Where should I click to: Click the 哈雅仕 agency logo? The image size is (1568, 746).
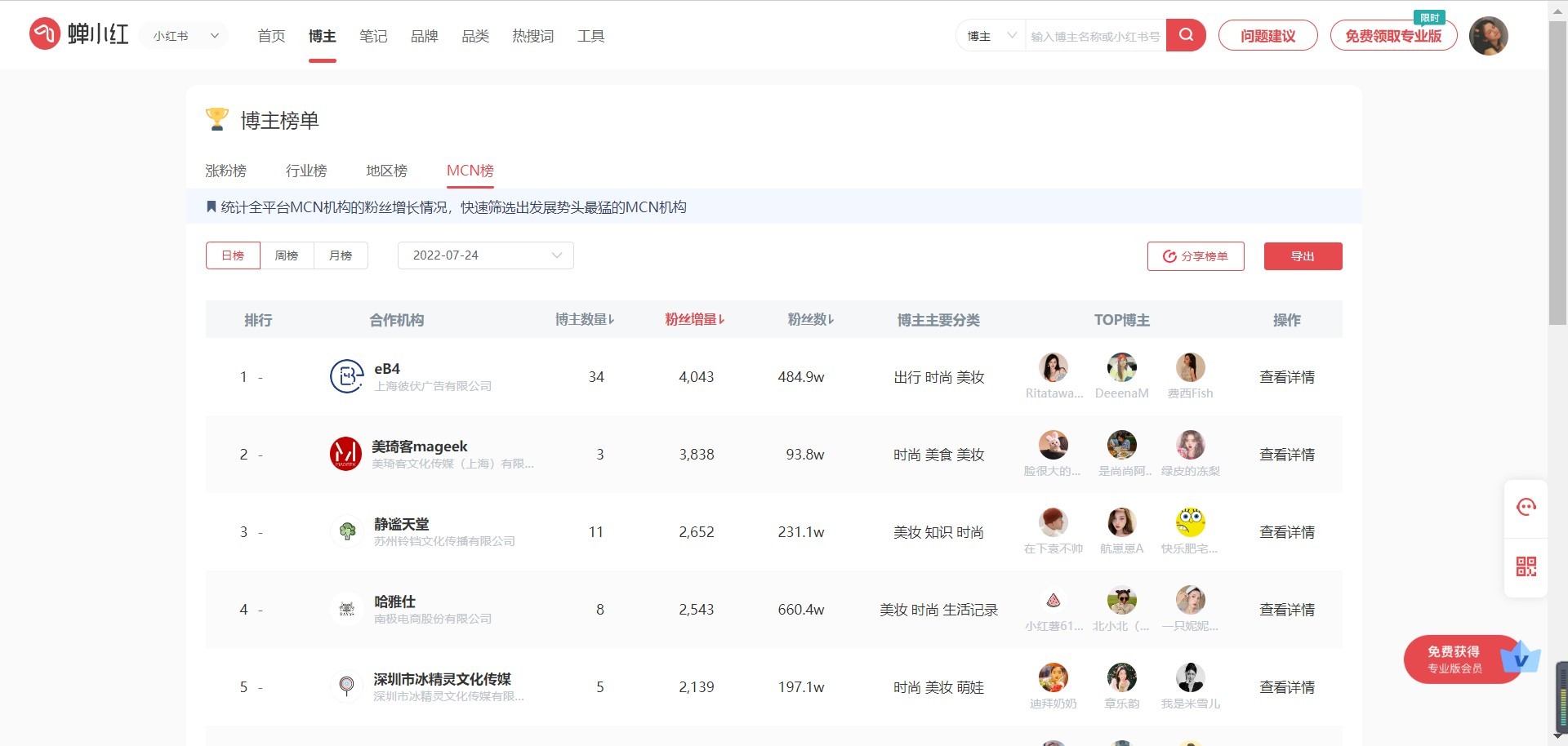346,609
